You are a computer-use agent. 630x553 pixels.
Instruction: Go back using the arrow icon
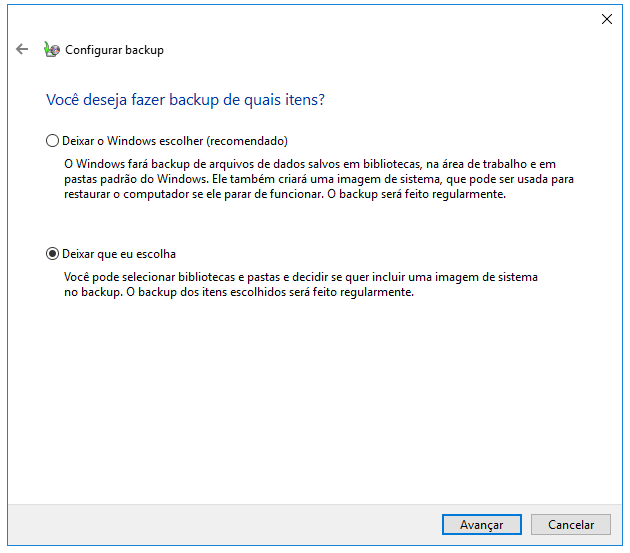click(22, 49)
